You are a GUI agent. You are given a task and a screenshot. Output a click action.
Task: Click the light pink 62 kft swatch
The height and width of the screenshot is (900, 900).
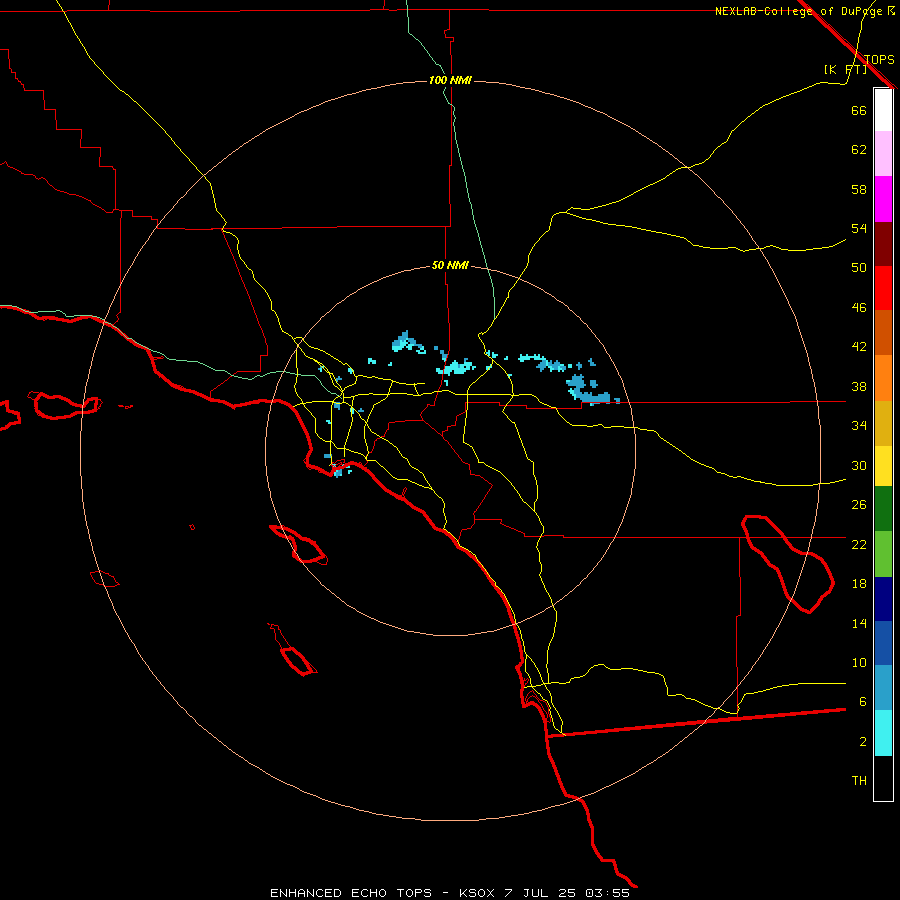click(883, 153)
